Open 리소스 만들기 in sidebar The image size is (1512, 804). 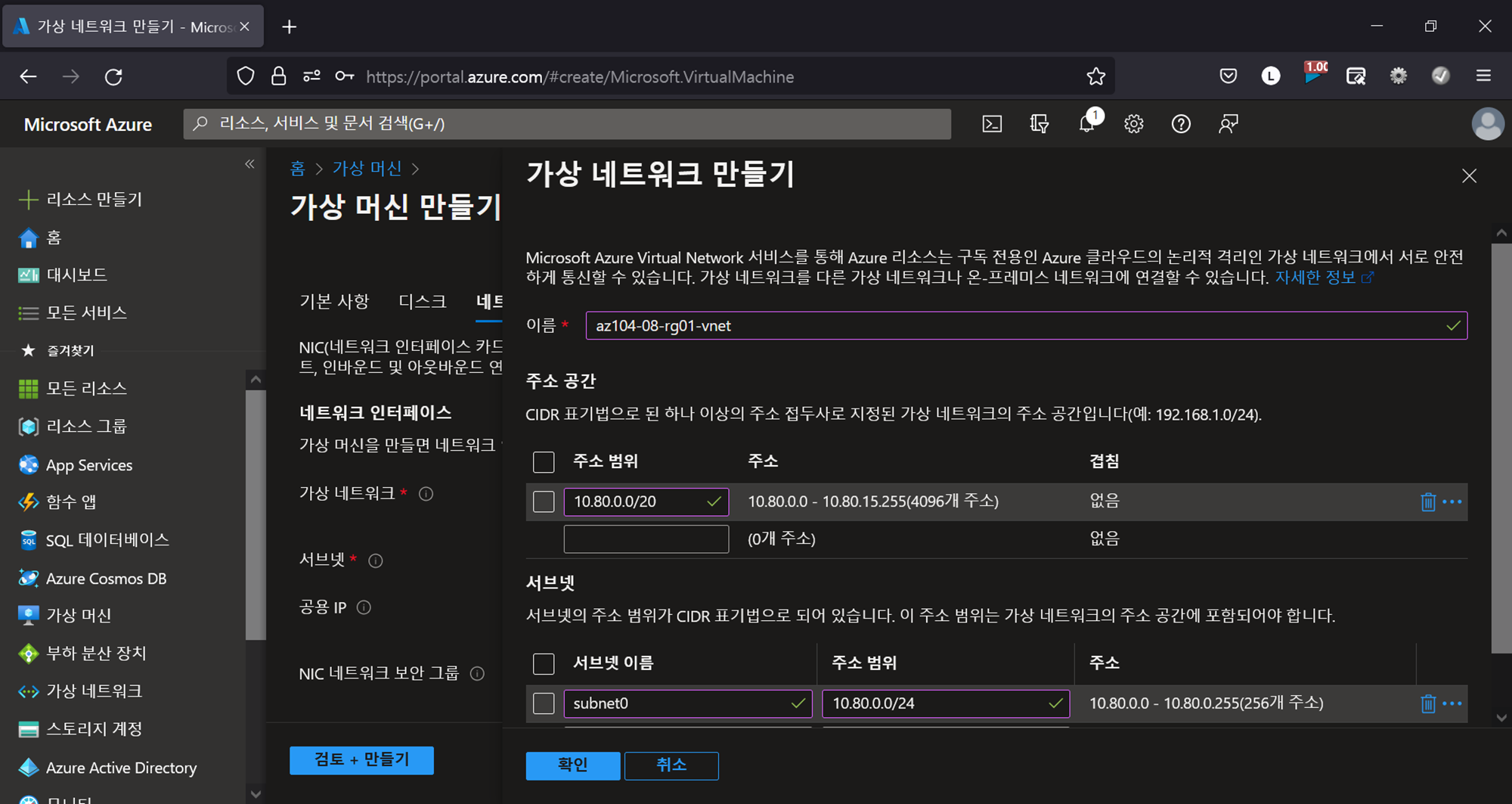[x=80, y=200]
